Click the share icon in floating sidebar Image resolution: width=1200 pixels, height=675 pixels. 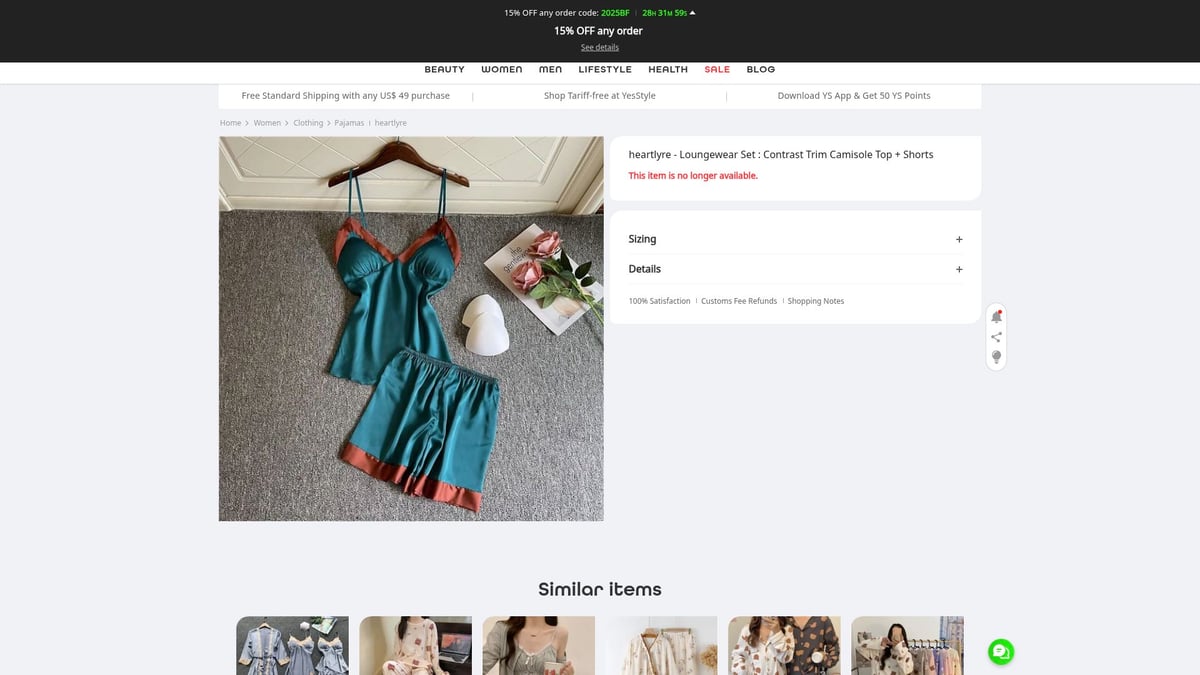coord(996,337)
